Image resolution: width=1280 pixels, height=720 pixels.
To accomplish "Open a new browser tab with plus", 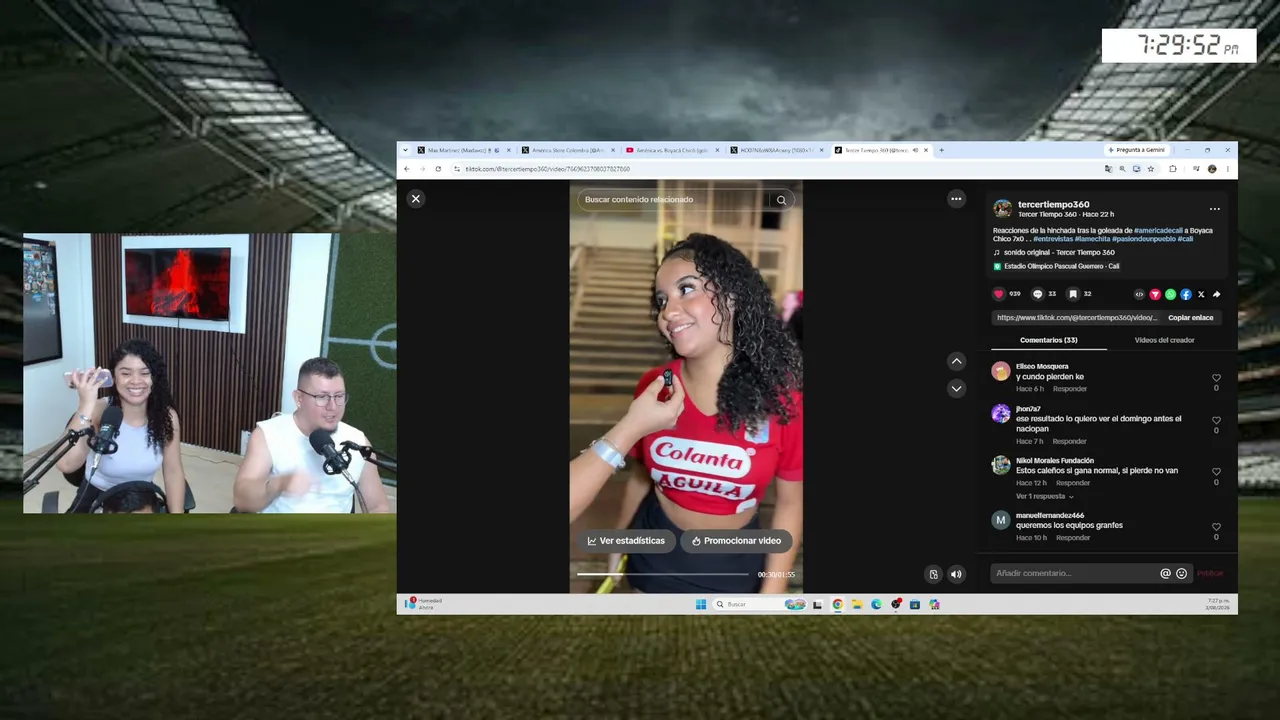I will (941, 150).
